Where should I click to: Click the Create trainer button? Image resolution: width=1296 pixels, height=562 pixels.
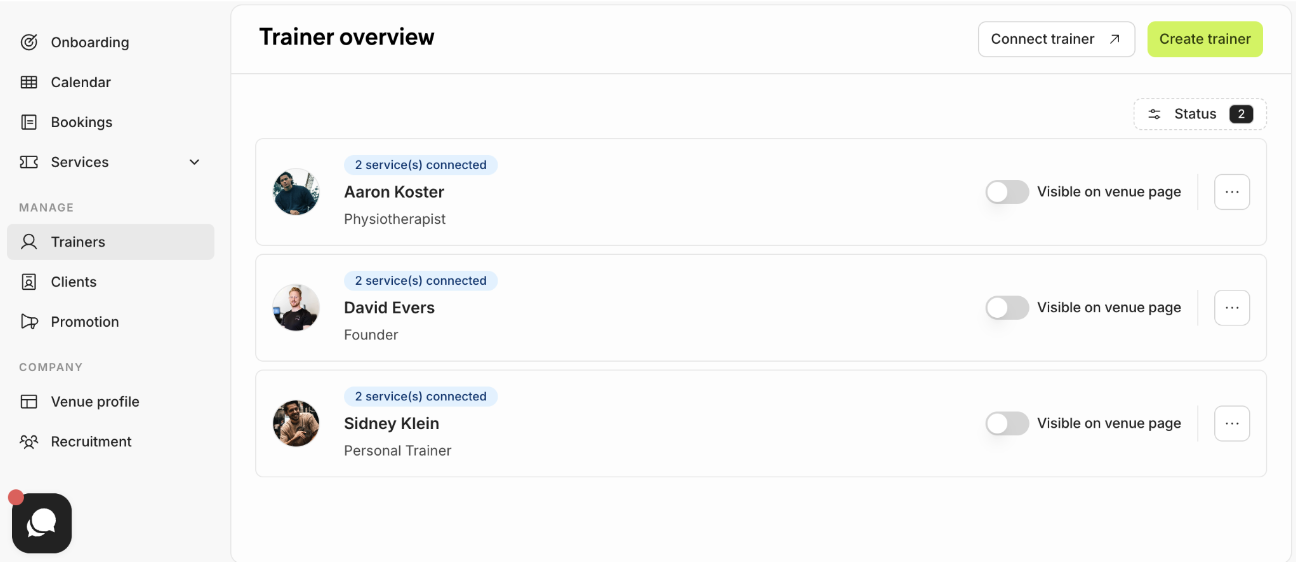[x=1205, y=39]
